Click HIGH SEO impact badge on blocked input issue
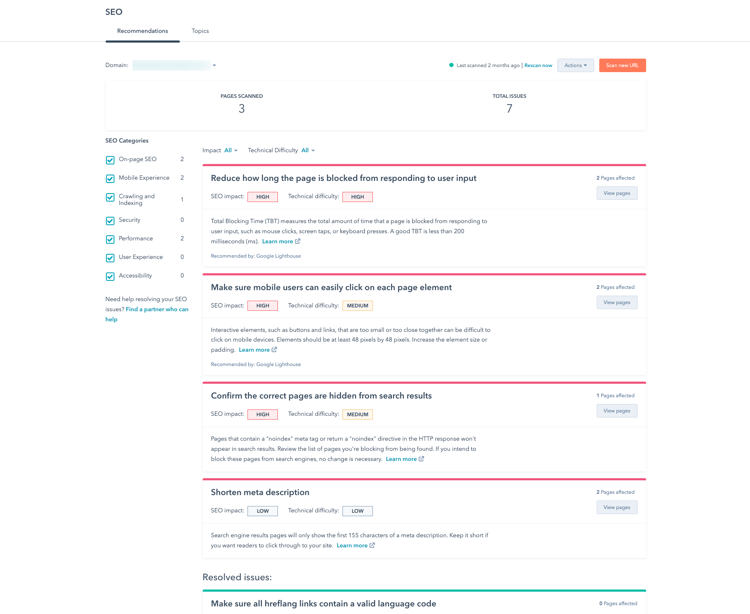The height and width of the screenshot is (614, 750). [263, 197]
